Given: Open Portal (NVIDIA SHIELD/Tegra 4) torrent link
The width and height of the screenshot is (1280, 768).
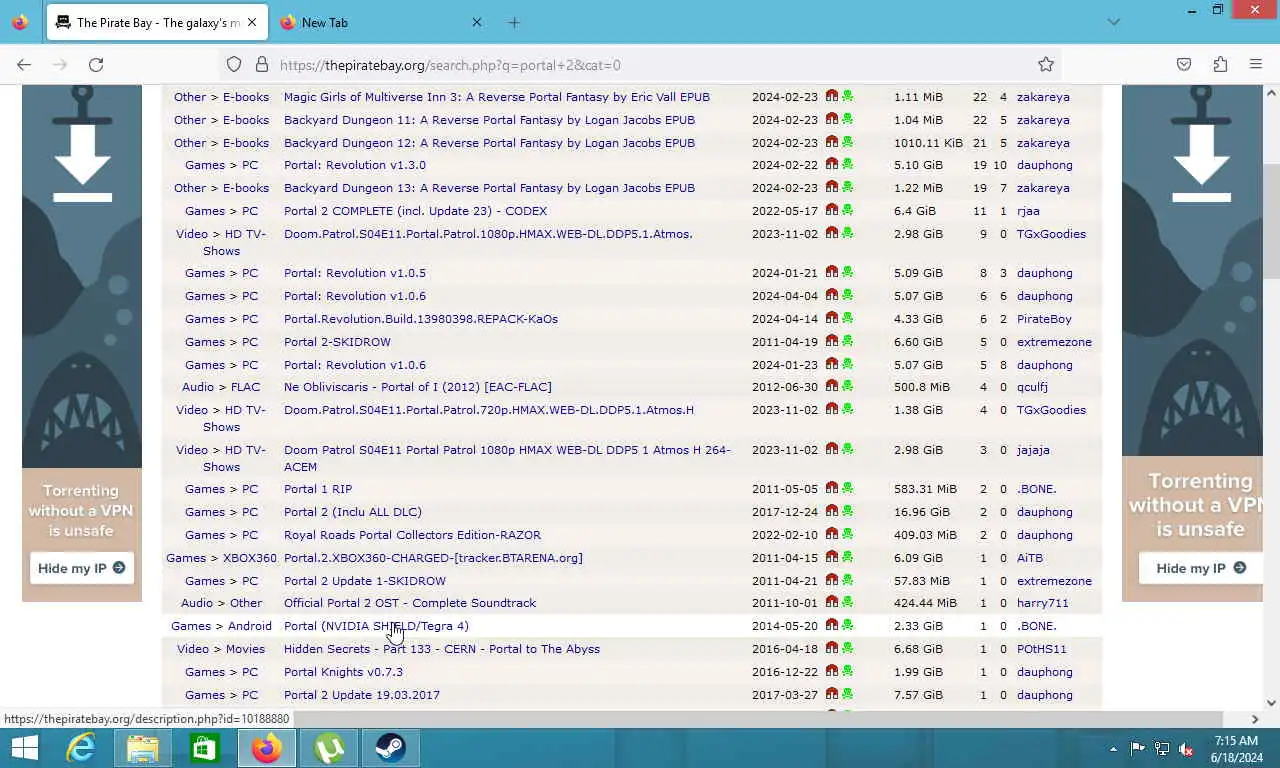Looking at the screenshot, I should click(x=376, y=626).
